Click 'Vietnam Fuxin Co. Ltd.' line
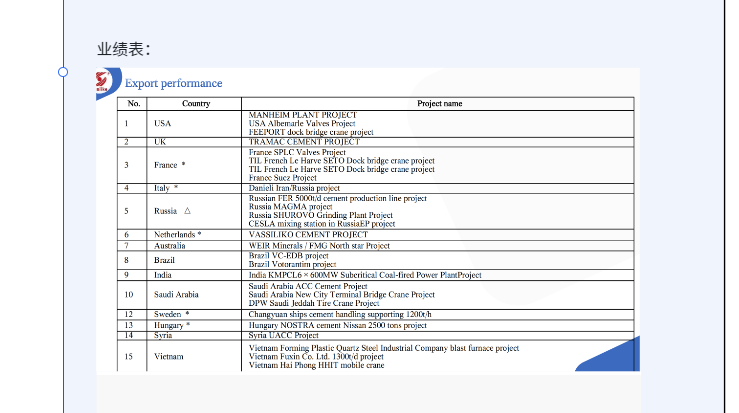 point(316,356)
